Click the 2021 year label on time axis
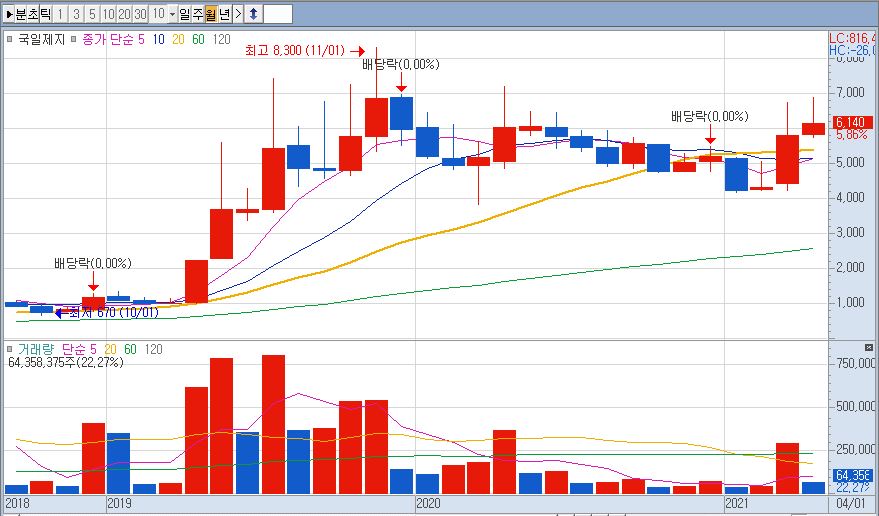This screenshot has width=879, height=516. (x=737, y=503)
